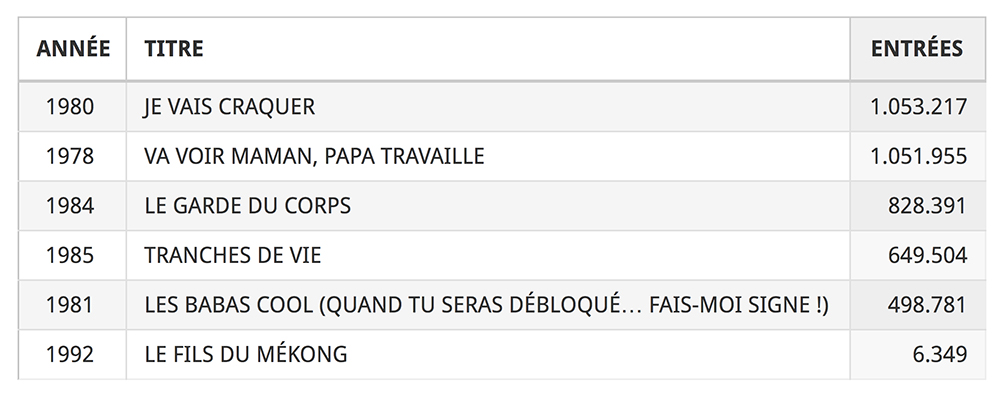Open TRANCHES DE VIE entry
Image resolution: width=1000 pixels, height=398 pixels.
tap(233, 256)
